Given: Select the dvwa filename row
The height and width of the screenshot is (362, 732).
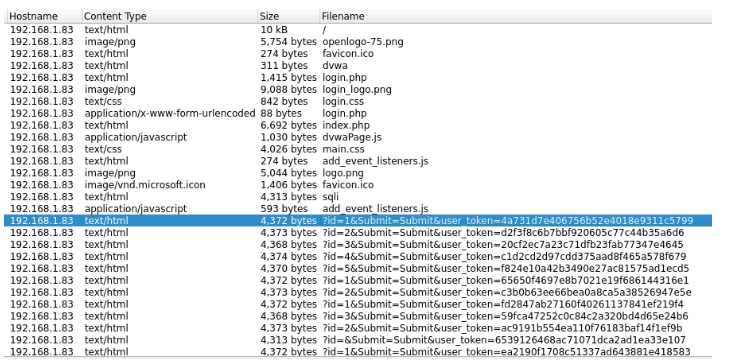Looking at the screenshot, I should click(358, 65).
